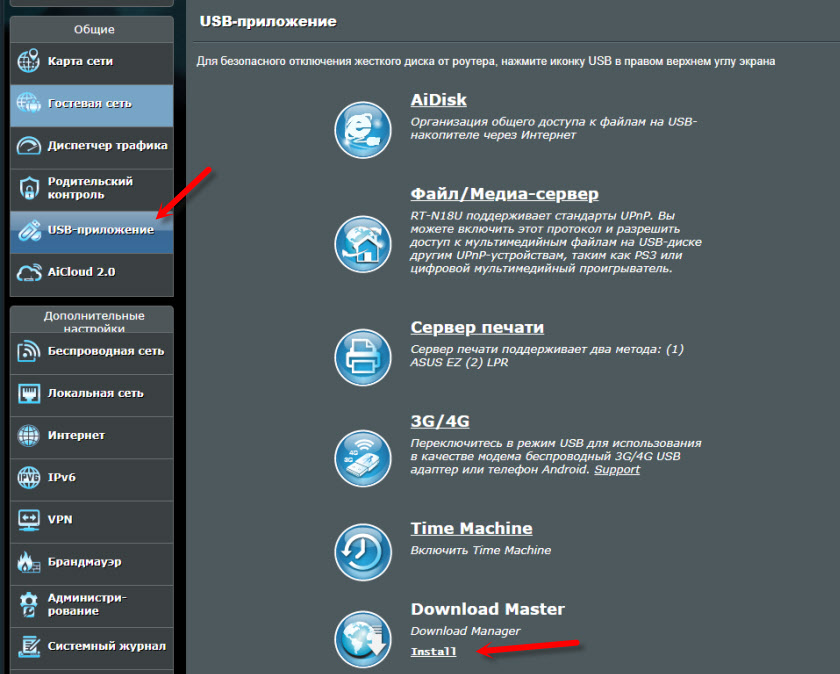Open Администрирование section
This screenshot has height=674, width=840.
[x=92, y=604]
